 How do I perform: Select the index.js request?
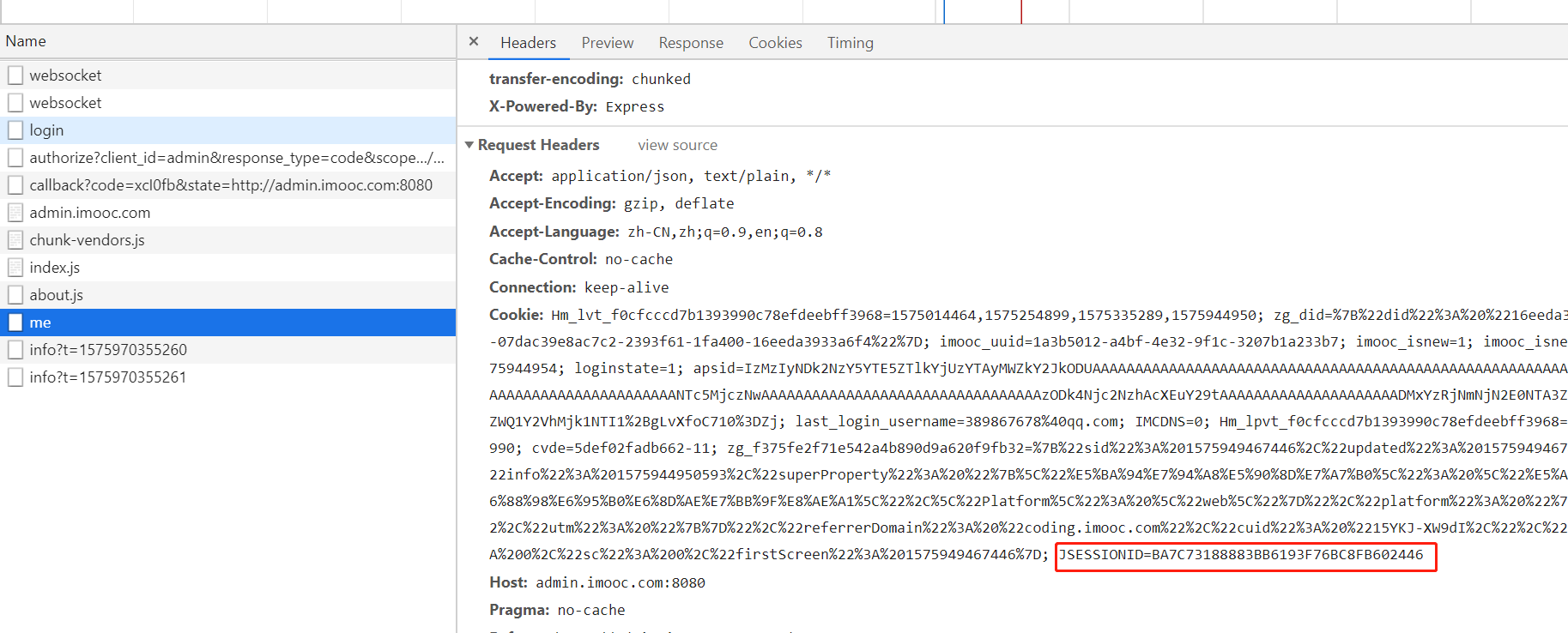pyautogui.click(x=227, y=268)
